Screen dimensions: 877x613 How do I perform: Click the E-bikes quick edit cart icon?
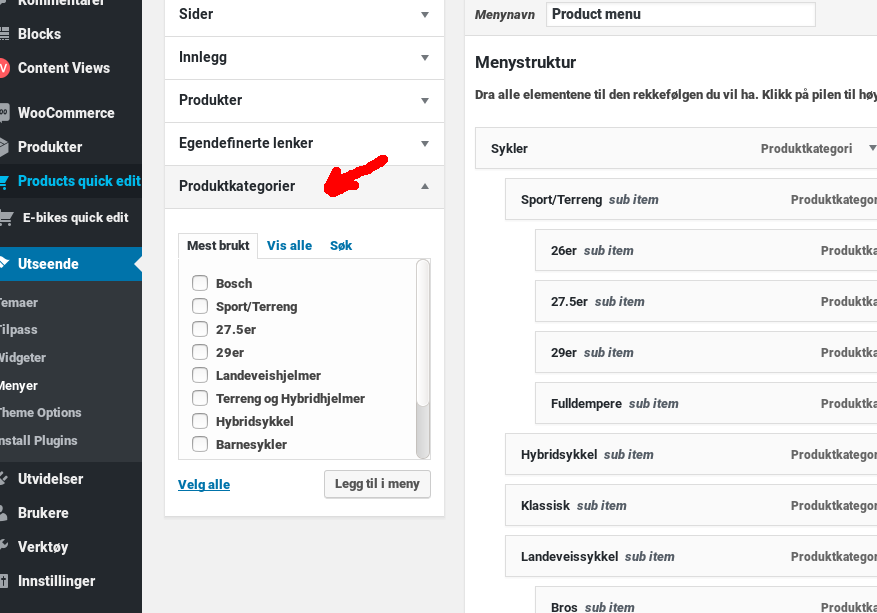point(6,218)
